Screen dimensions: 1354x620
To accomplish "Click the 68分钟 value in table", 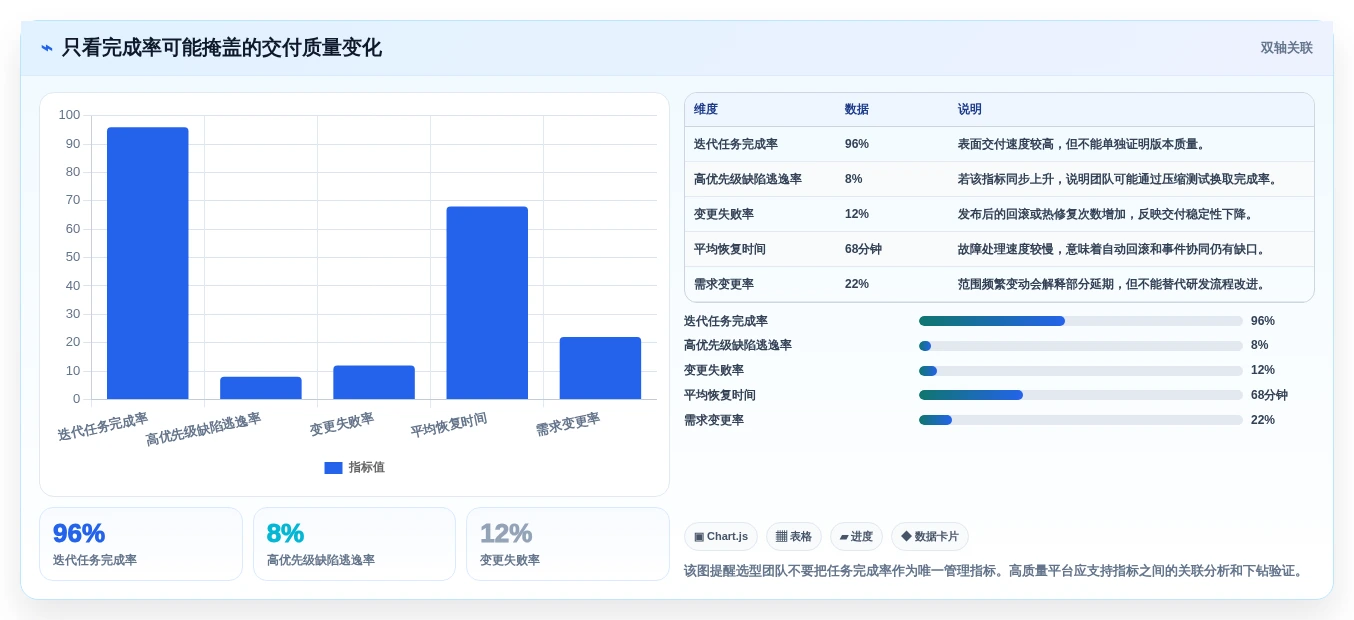I will (863, 249).
